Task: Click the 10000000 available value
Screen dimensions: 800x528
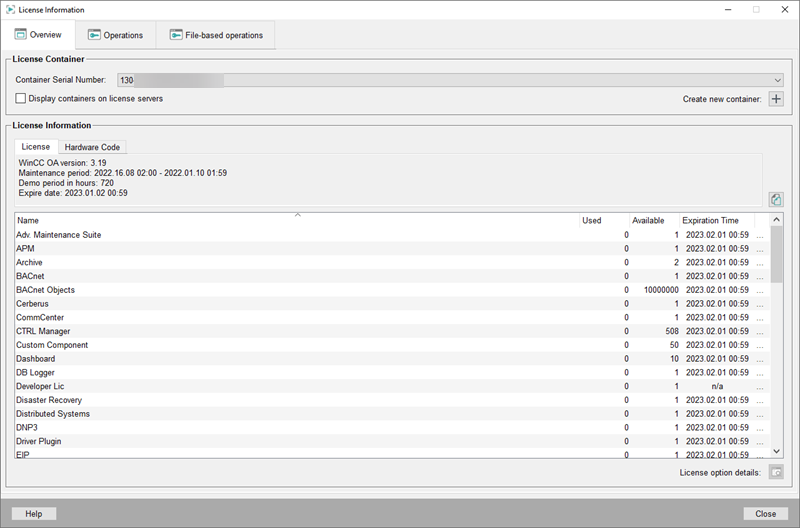Action: tap(661, 290)
